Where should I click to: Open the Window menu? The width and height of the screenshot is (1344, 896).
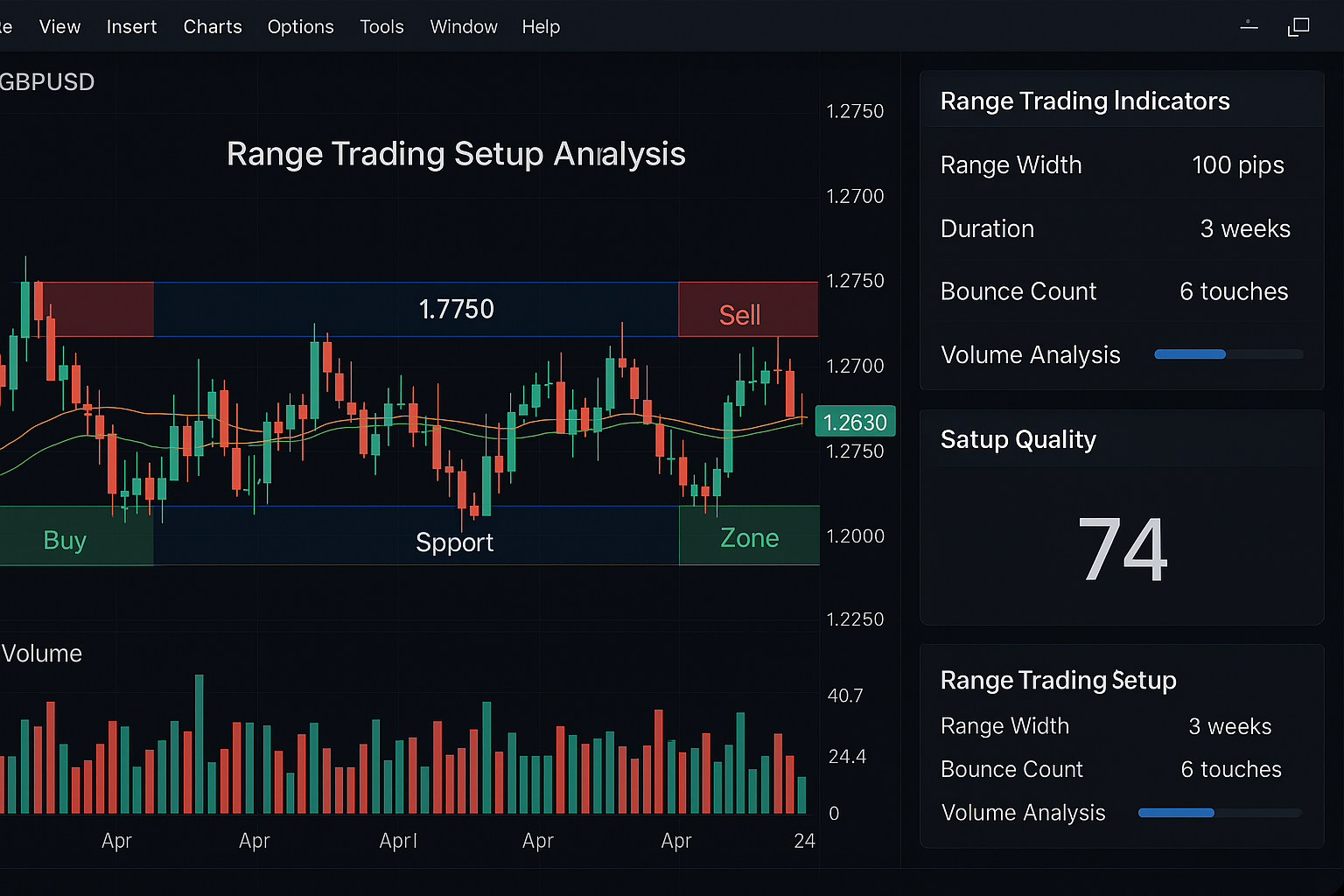(x=464, y=27)
